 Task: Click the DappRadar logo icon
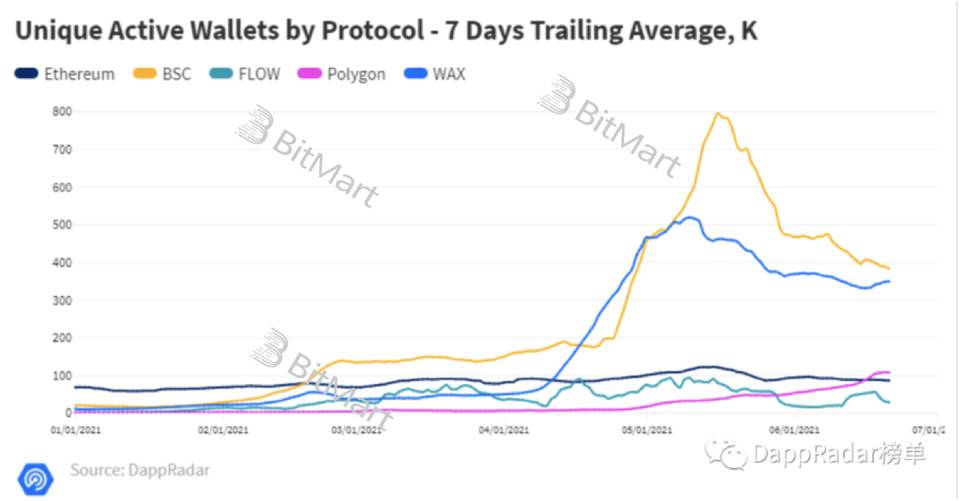click(x=36, y=478)
